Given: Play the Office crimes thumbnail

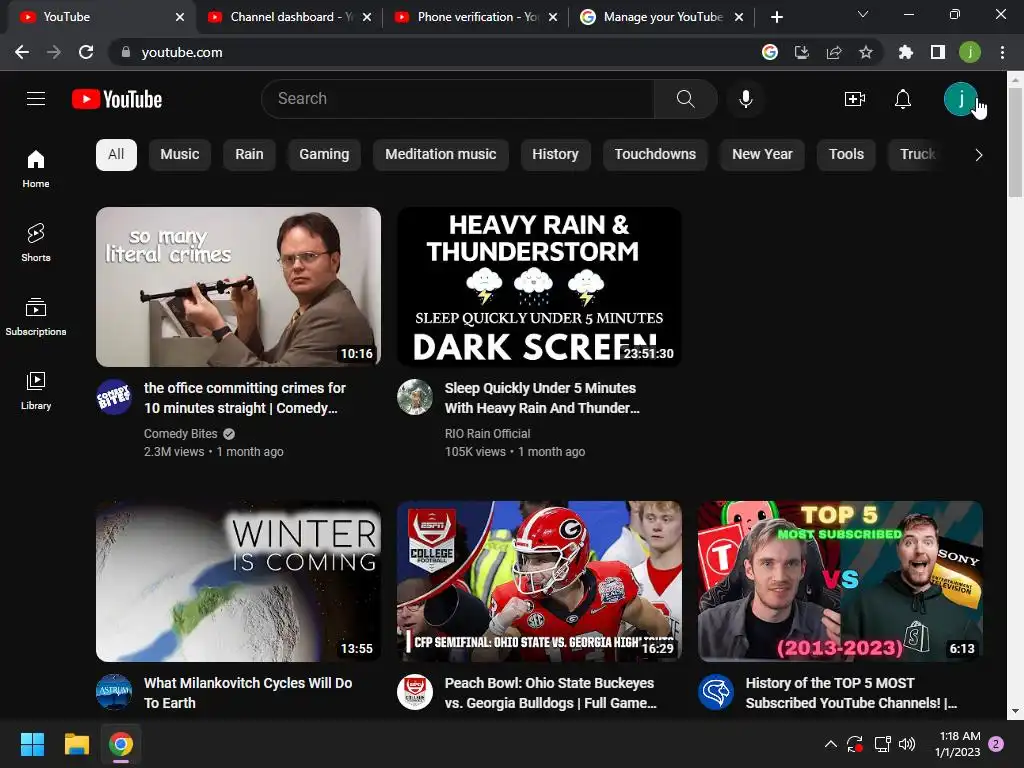Looking at the screenshot, I should click(238, 287).
